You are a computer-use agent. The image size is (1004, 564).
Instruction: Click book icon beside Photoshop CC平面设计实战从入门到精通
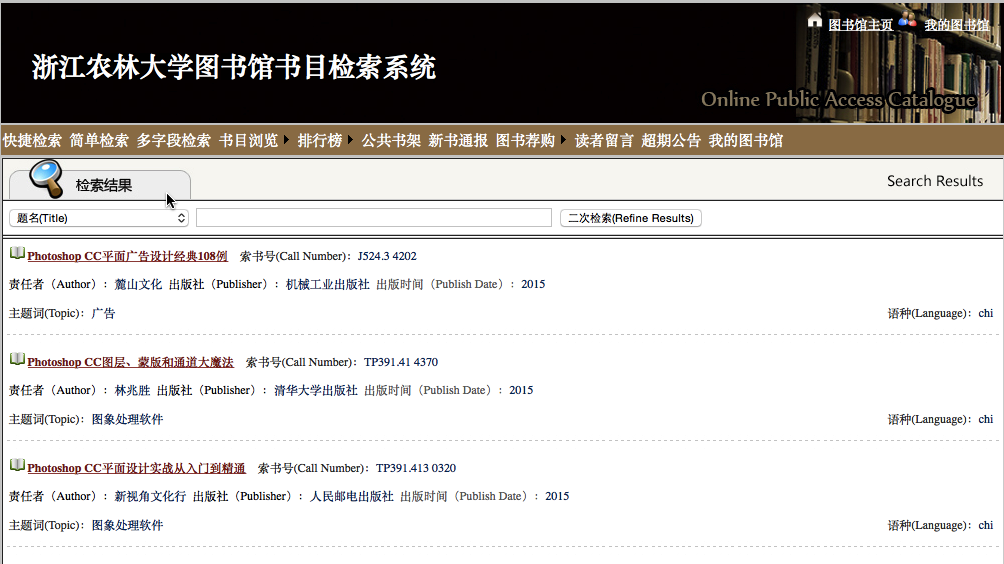(17, 466)
